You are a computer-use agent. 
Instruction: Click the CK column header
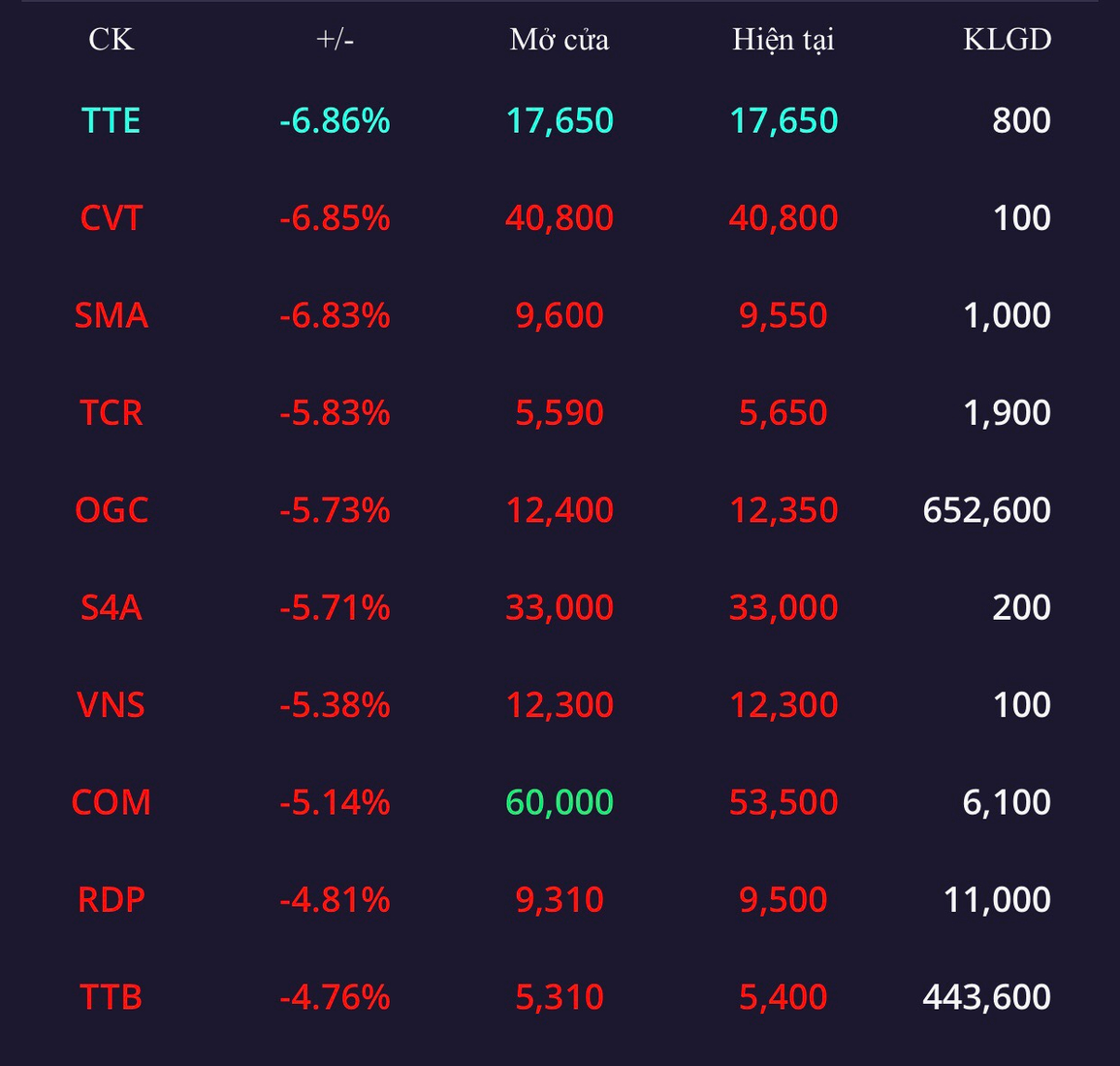point(111,39)
